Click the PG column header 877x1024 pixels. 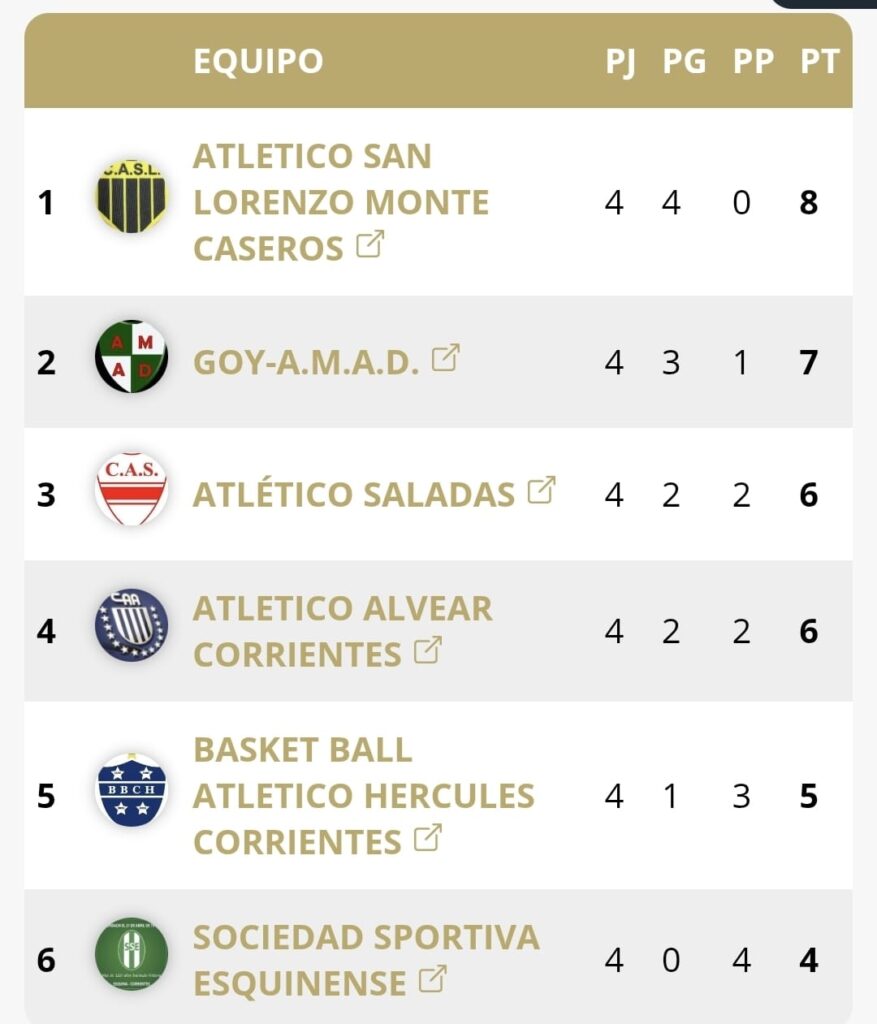[684, 61]
